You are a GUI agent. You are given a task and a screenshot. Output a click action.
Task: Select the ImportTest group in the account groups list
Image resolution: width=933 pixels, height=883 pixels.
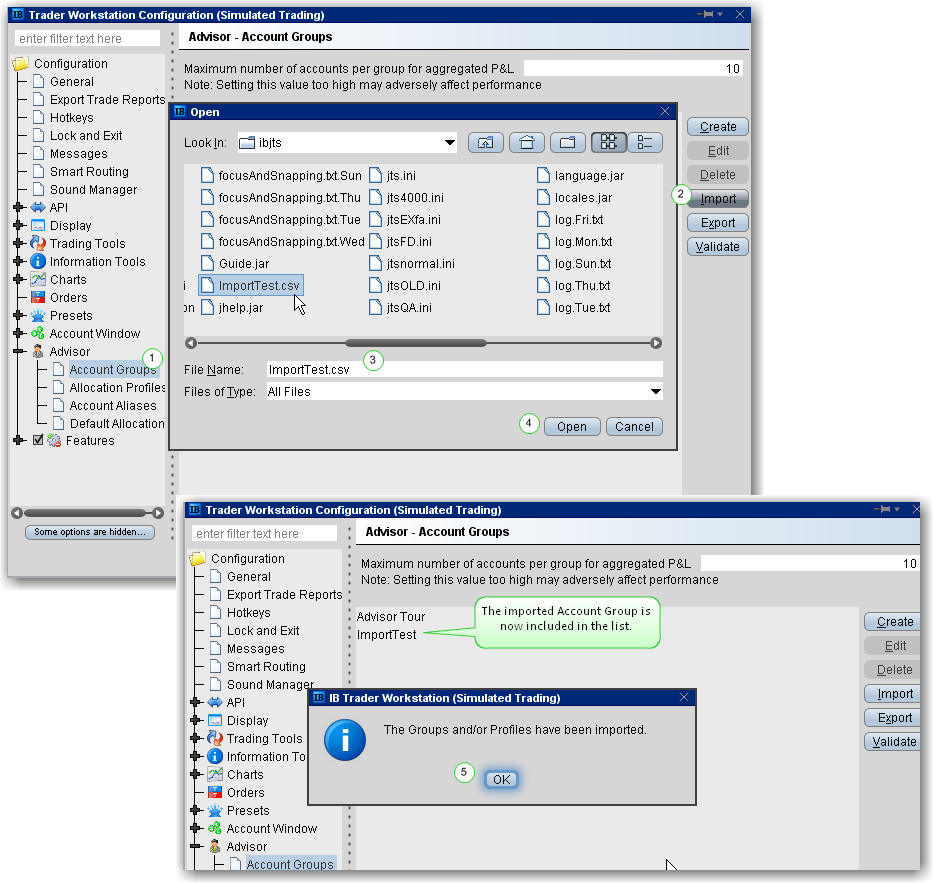click(387, 635)
